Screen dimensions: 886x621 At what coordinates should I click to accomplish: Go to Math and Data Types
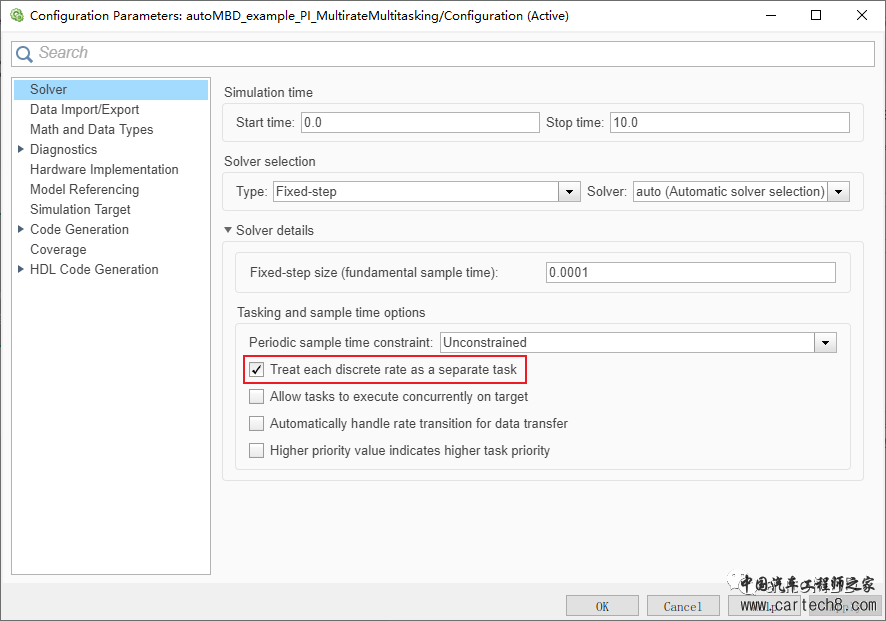[x=92, y=129]
